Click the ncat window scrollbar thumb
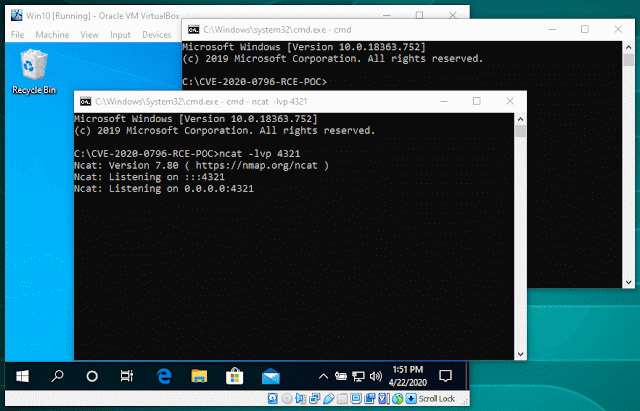 click(520, 131)
